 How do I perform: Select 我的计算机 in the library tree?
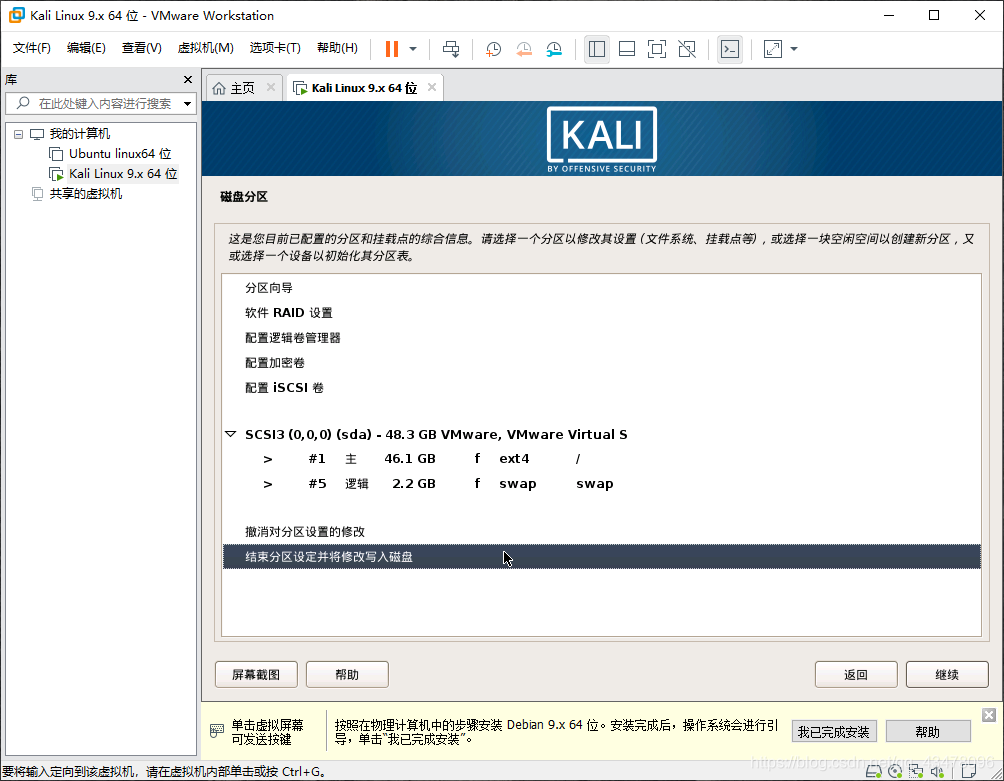pos(79,134)
